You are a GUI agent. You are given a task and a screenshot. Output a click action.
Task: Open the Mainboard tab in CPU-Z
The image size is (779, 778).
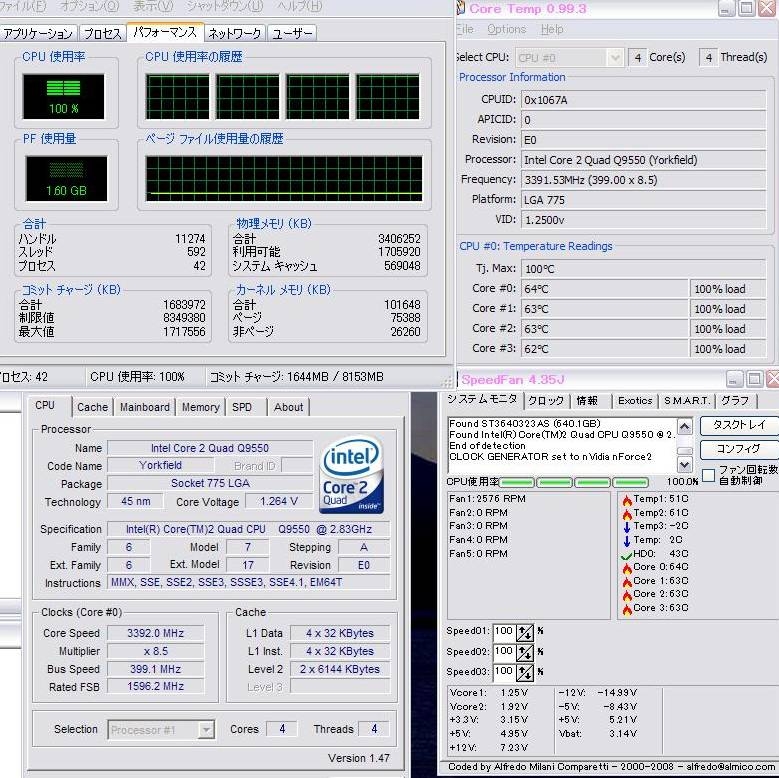(x=145, y=407)
